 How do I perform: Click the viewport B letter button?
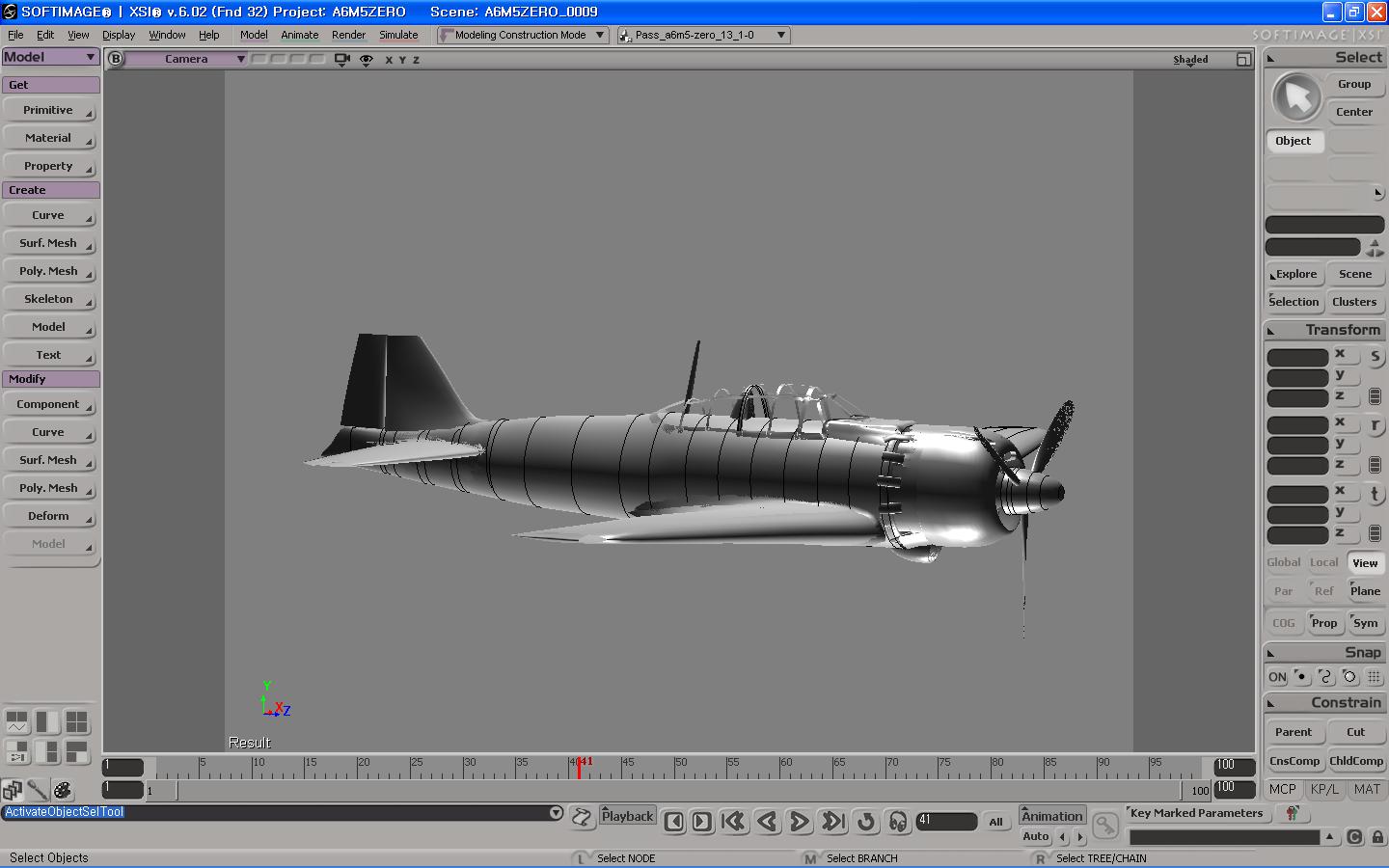point(116,59)
